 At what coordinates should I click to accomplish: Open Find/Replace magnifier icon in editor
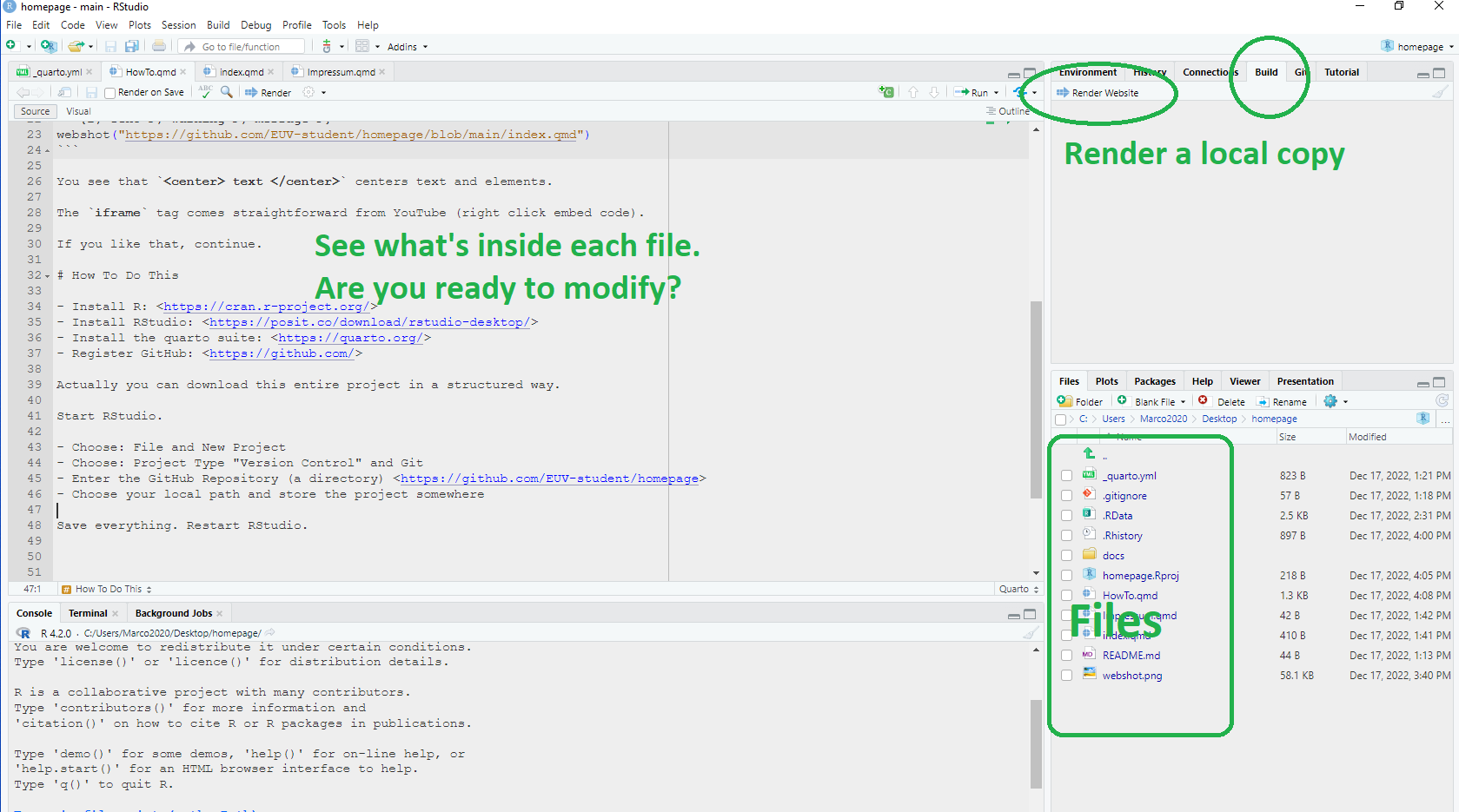tap(227, 92)
